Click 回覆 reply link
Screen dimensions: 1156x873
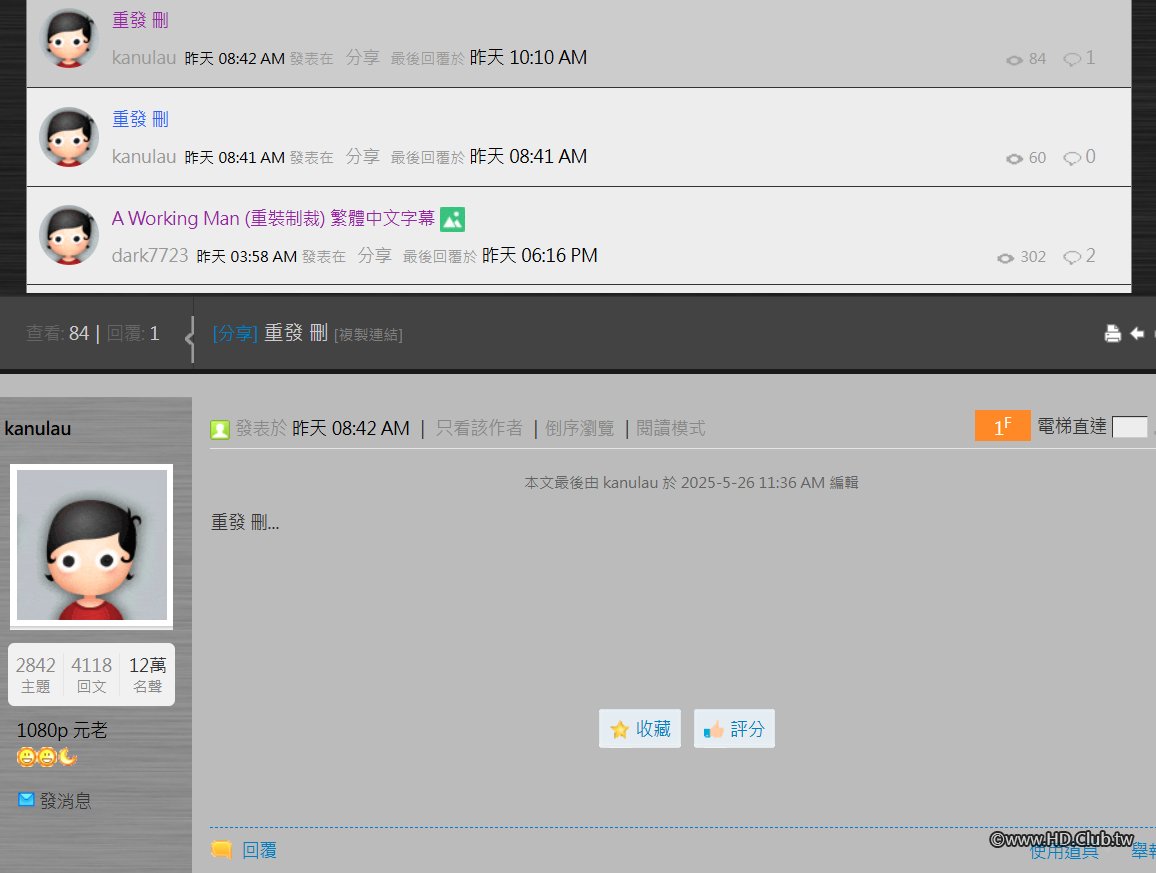pos(260,850)
